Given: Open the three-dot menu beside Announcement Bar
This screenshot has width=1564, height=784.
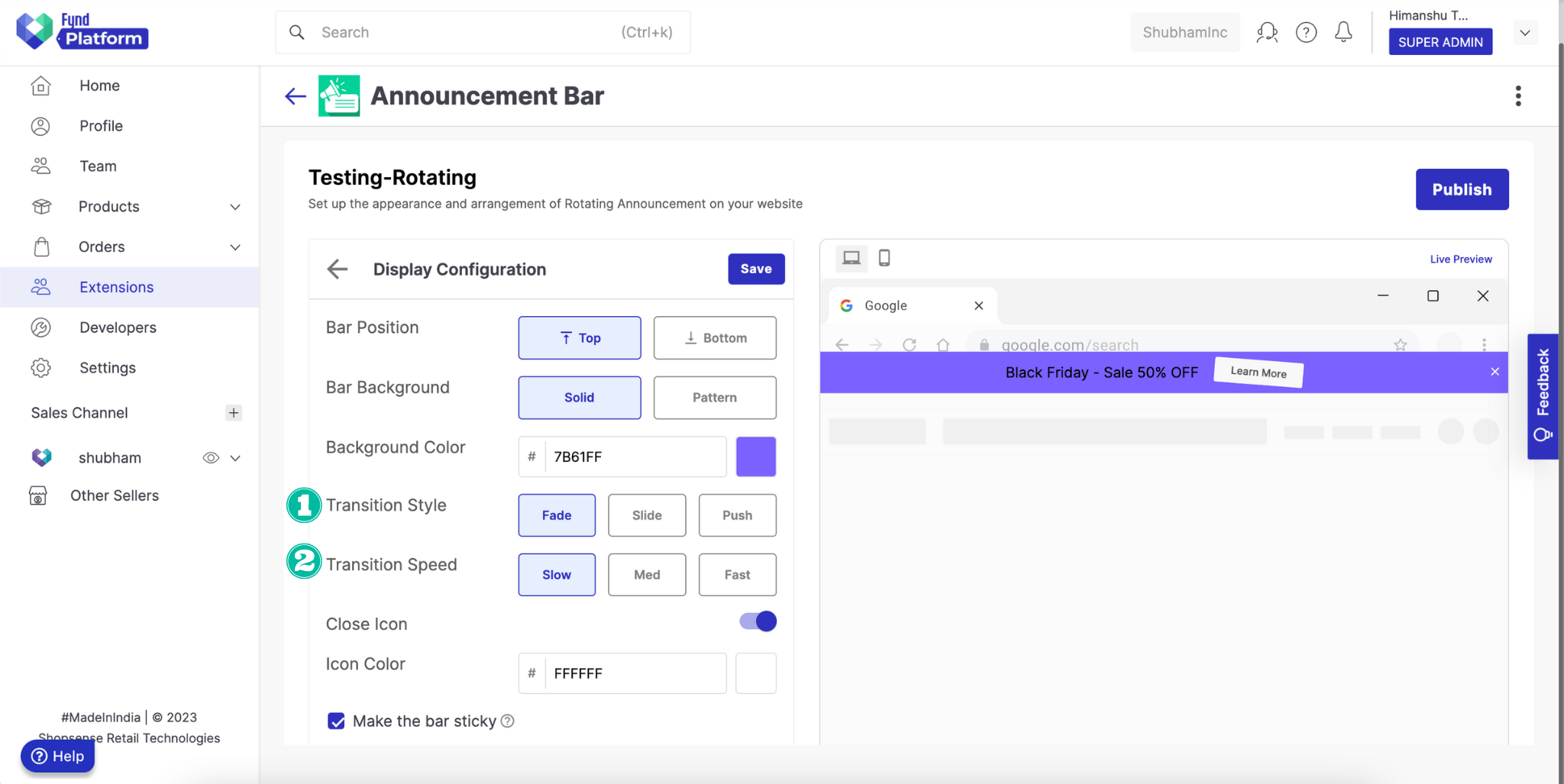Looking at the screenshot, I should [x=1517, y=95].
